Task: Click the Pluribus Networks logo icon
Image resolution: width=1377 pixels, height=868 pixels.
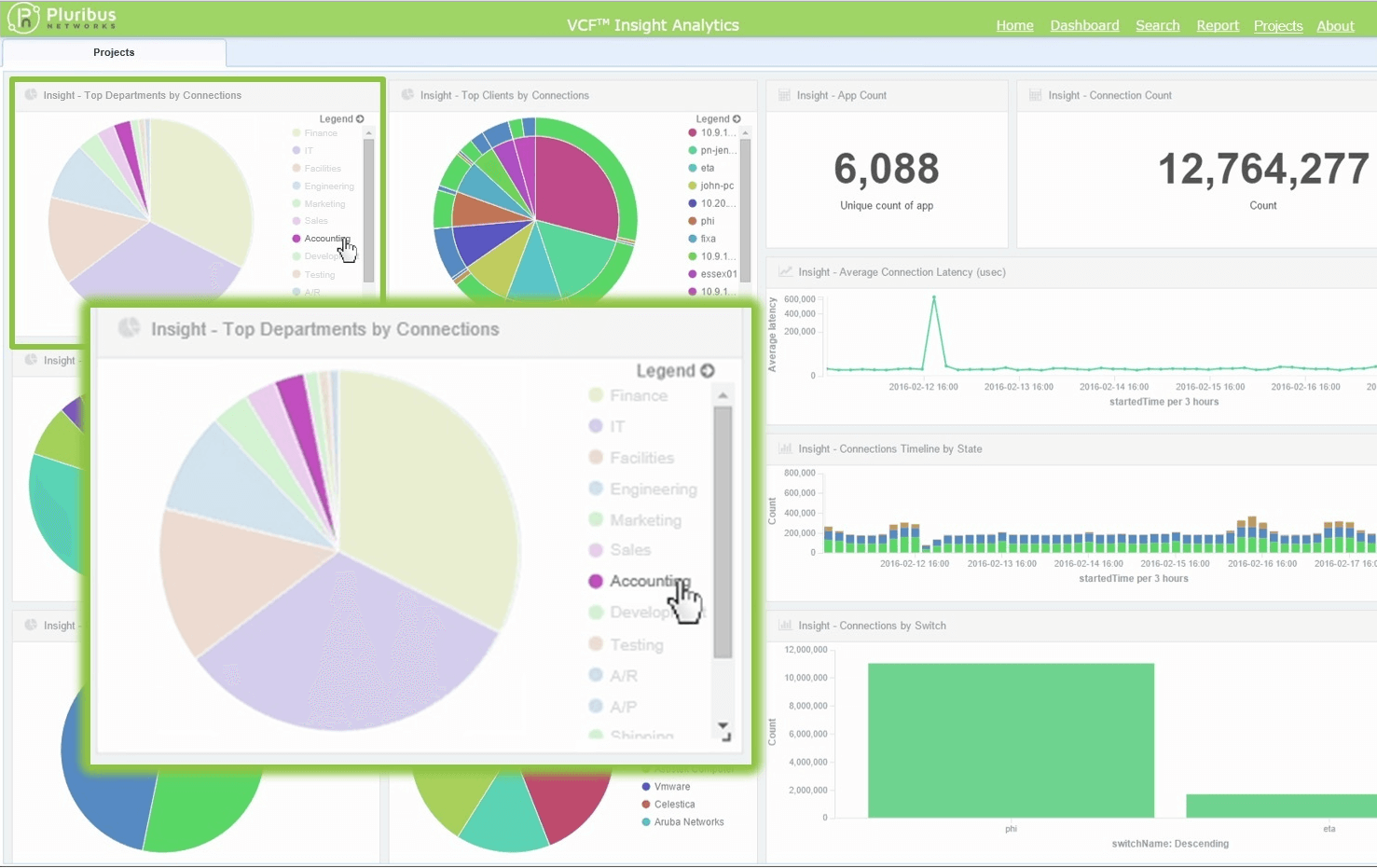Action: point(23,17)
